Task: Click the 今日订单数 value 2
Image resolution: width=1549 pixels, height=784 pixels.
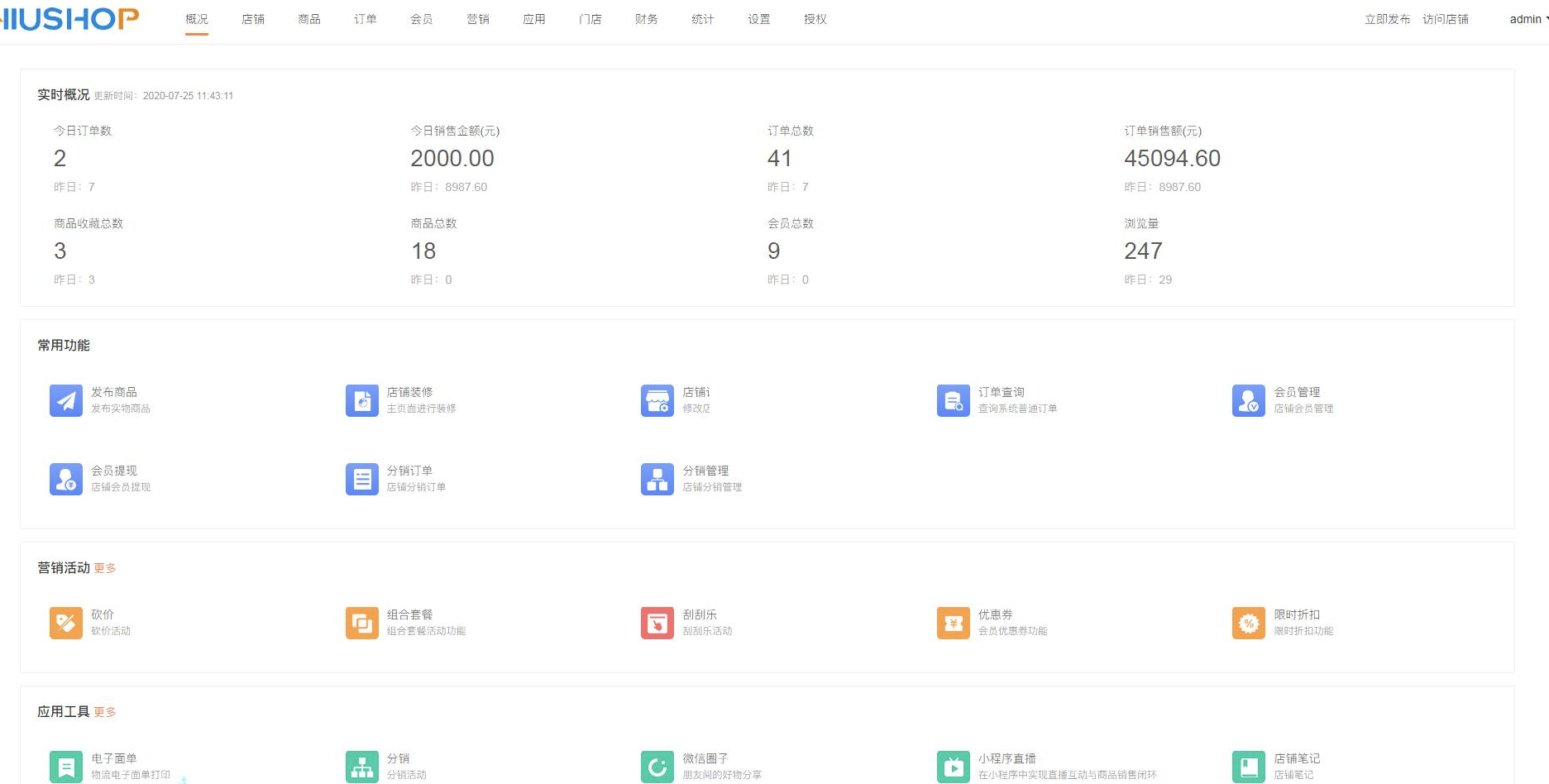Action: click(x=60, y=158)
